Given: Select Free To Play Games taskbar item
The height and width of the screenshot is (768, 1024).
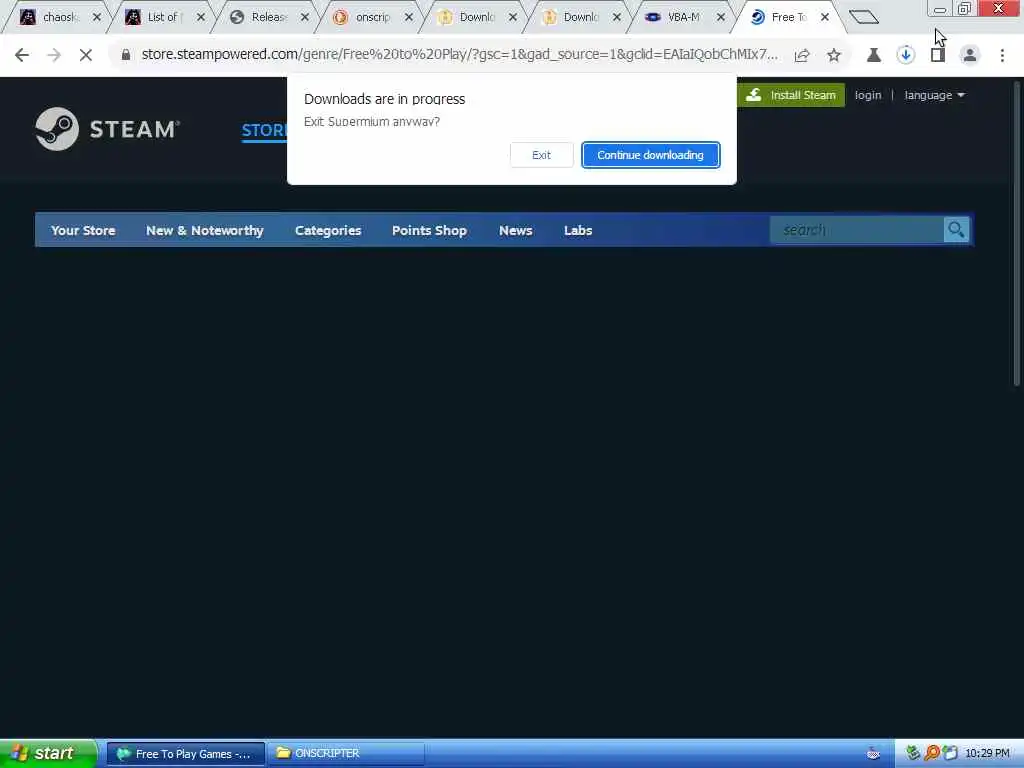Looking at the screenshot, I should coord(185,754).
